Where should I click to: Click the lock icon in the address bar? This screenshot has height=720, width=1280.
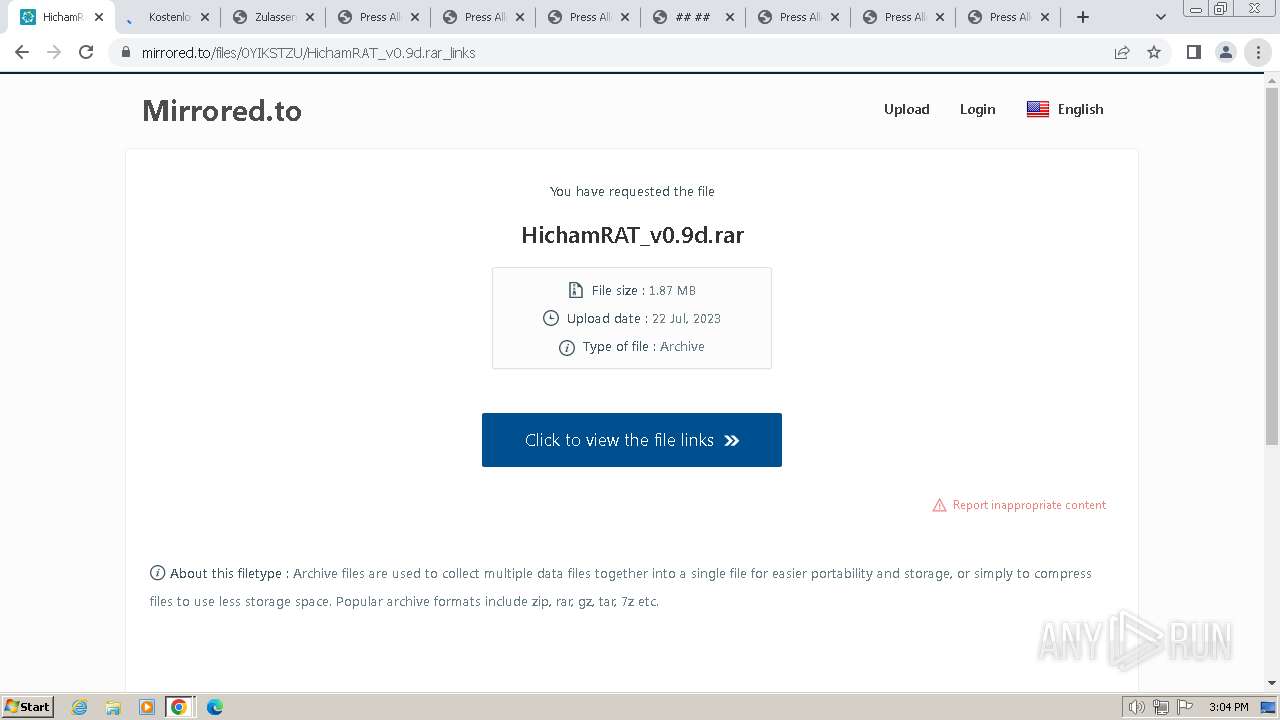point(126,53)
